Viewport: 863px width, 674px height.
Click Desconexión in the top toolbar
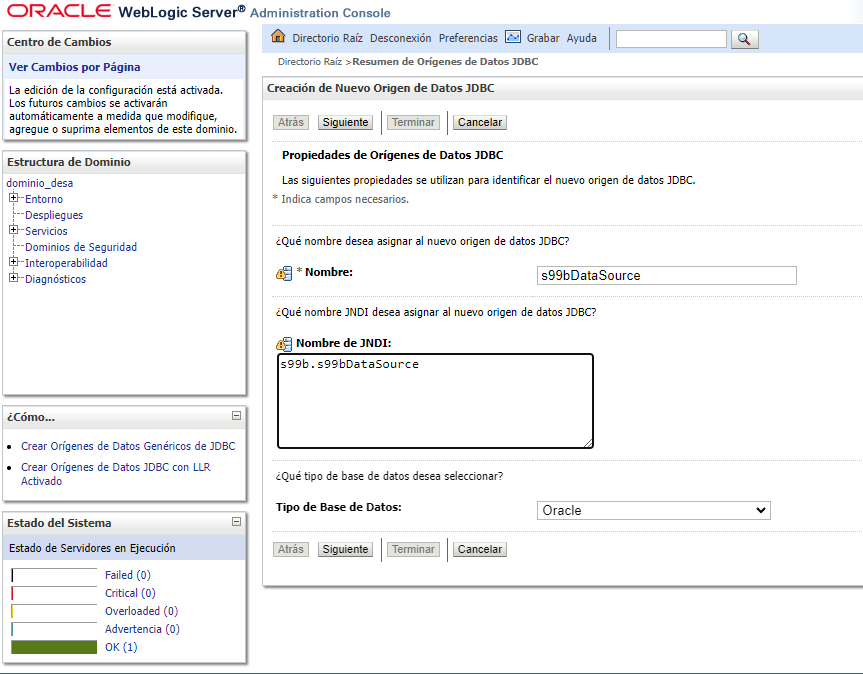pyautogui.click(x=401, y=38)
